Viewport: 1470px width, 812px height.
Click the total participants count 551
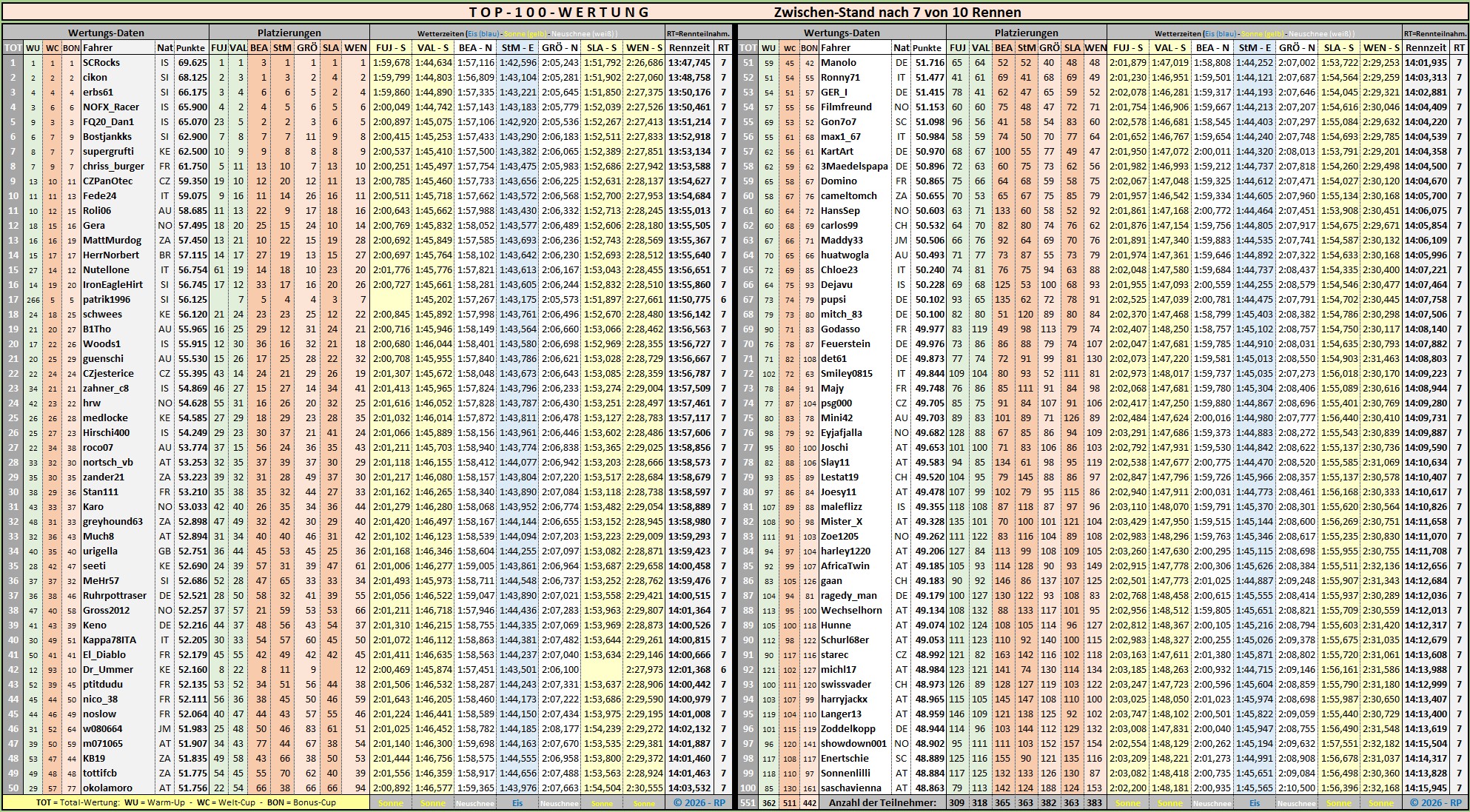[x=748, y=802]
